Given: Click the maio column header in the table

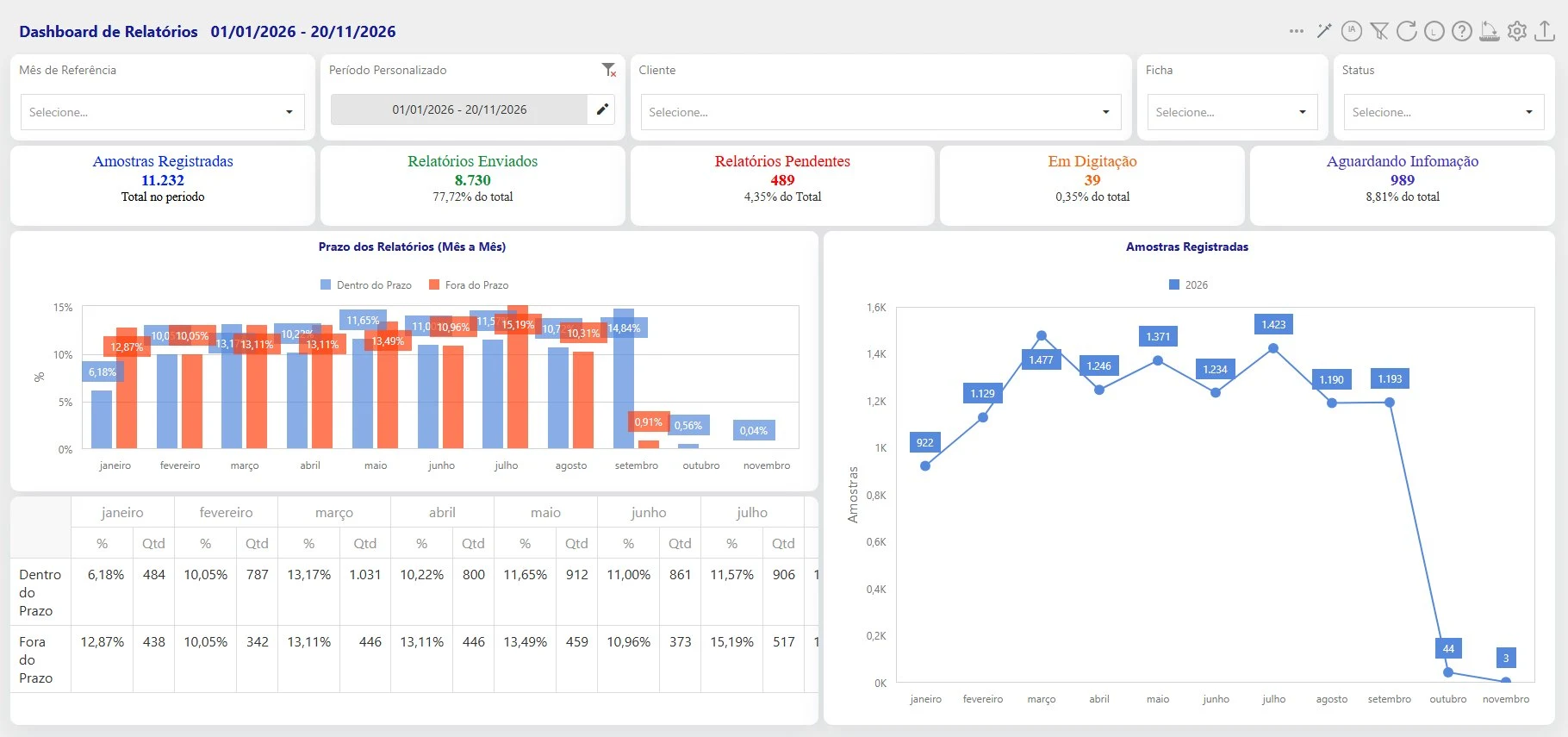Looking at the screenshot, I should coord(545,512).
